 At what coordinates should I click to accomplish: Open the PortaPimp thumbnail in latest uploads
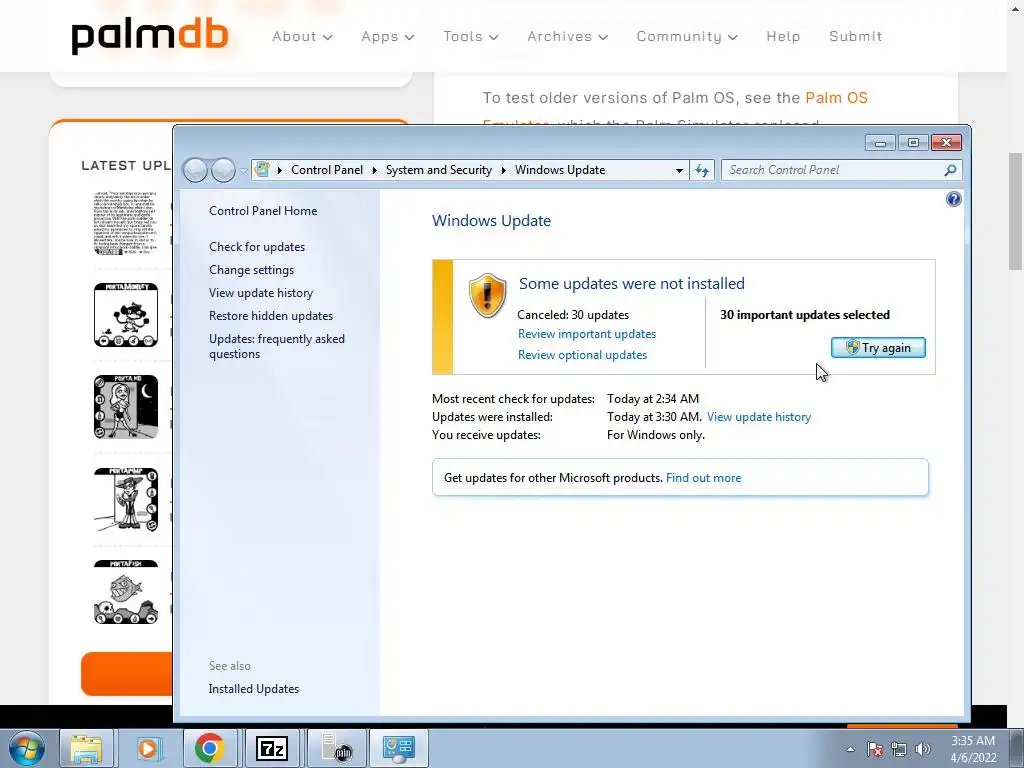(x=126, y=500)
